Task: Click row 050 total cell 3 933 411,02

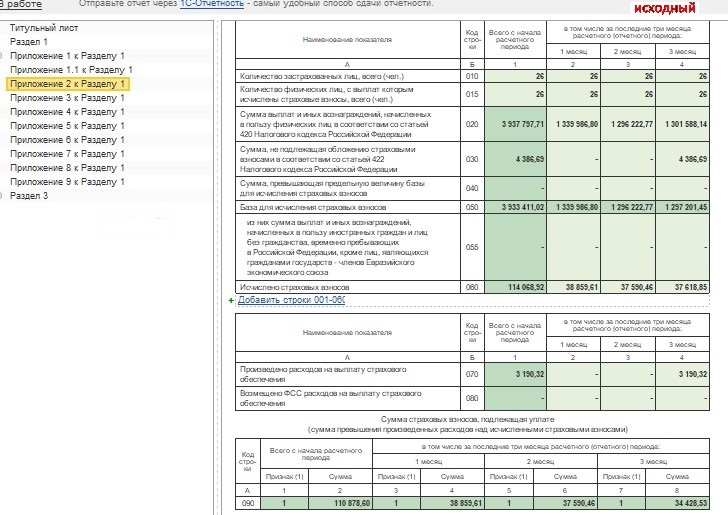Action: (x=515, y=207)
